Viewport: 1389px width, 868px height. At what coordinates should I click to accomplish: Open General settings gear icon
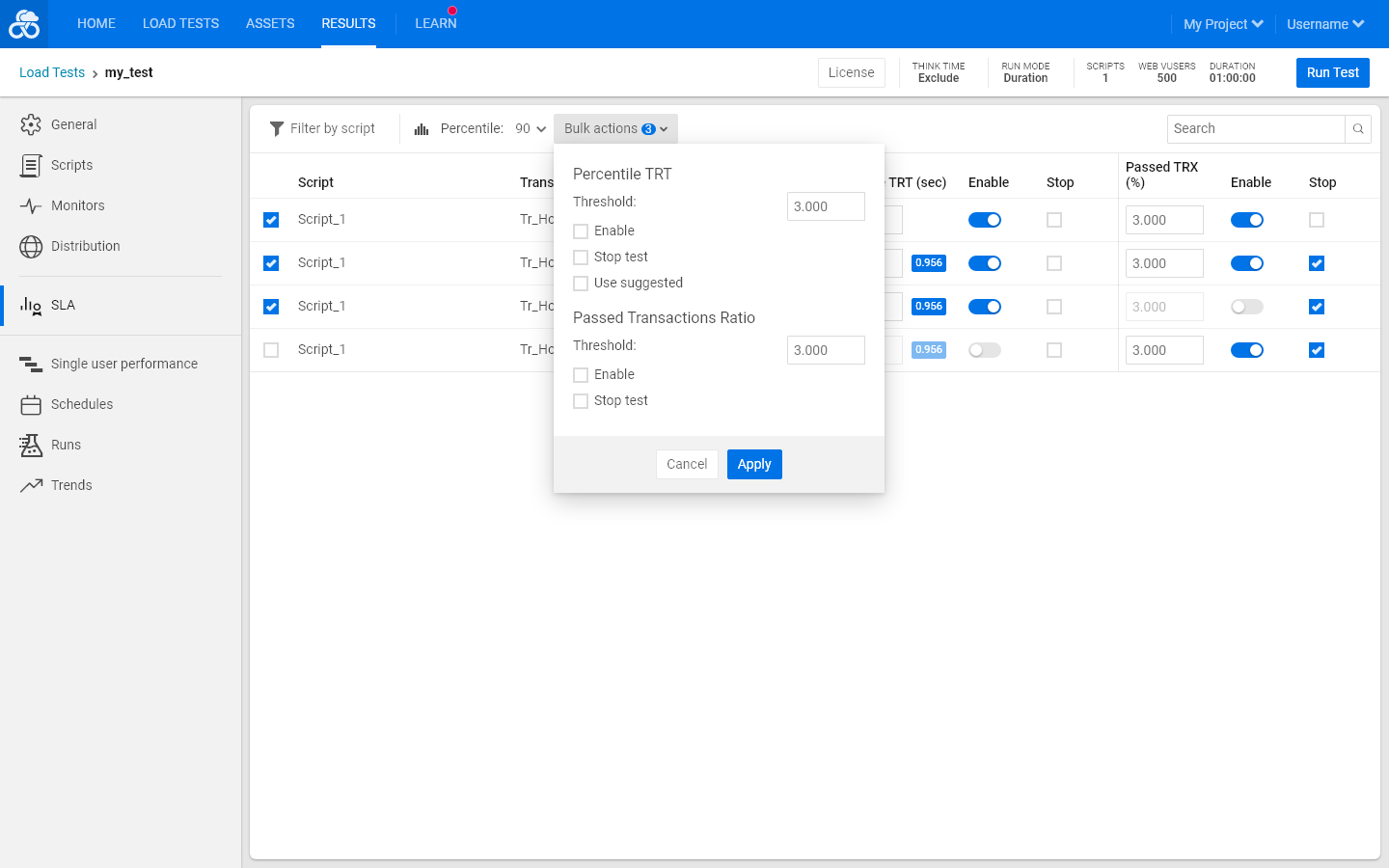(x=31, y=124)
